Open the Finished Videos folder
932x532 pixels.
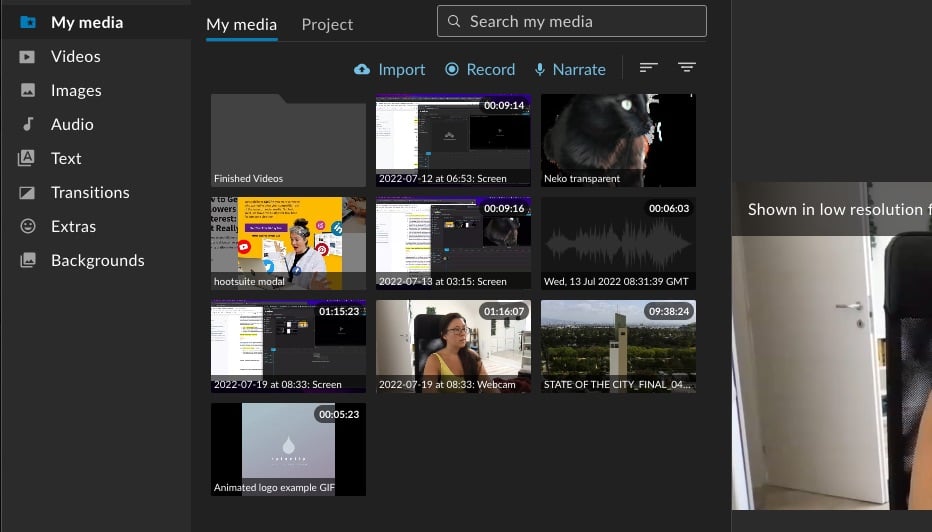coord(288,141)
